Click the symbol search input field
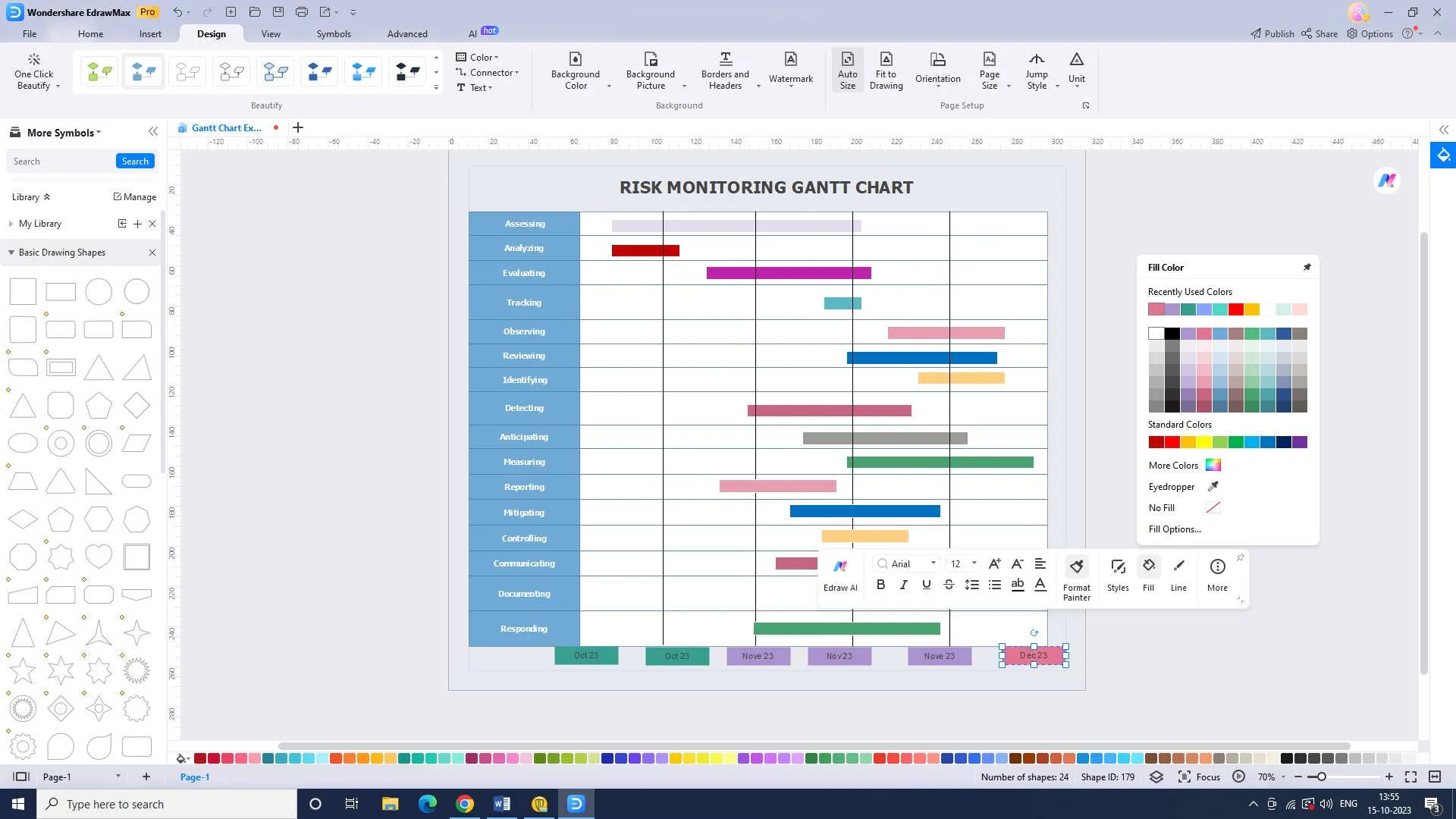Screen dimensions: 1456x819 (61, 161)
